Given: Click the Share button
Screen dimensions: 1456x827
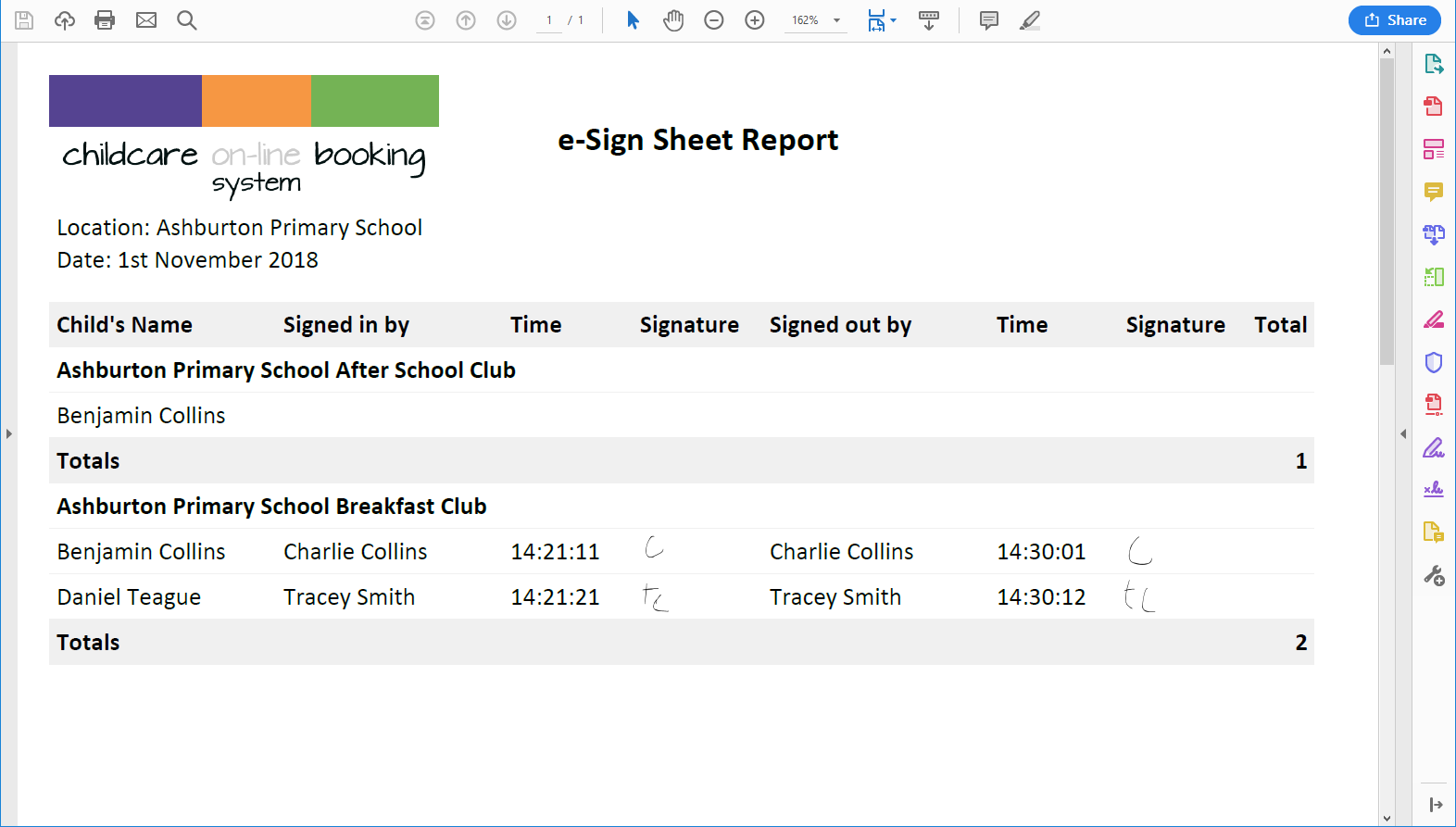Looking at the screenshot, I should 1395,20.
